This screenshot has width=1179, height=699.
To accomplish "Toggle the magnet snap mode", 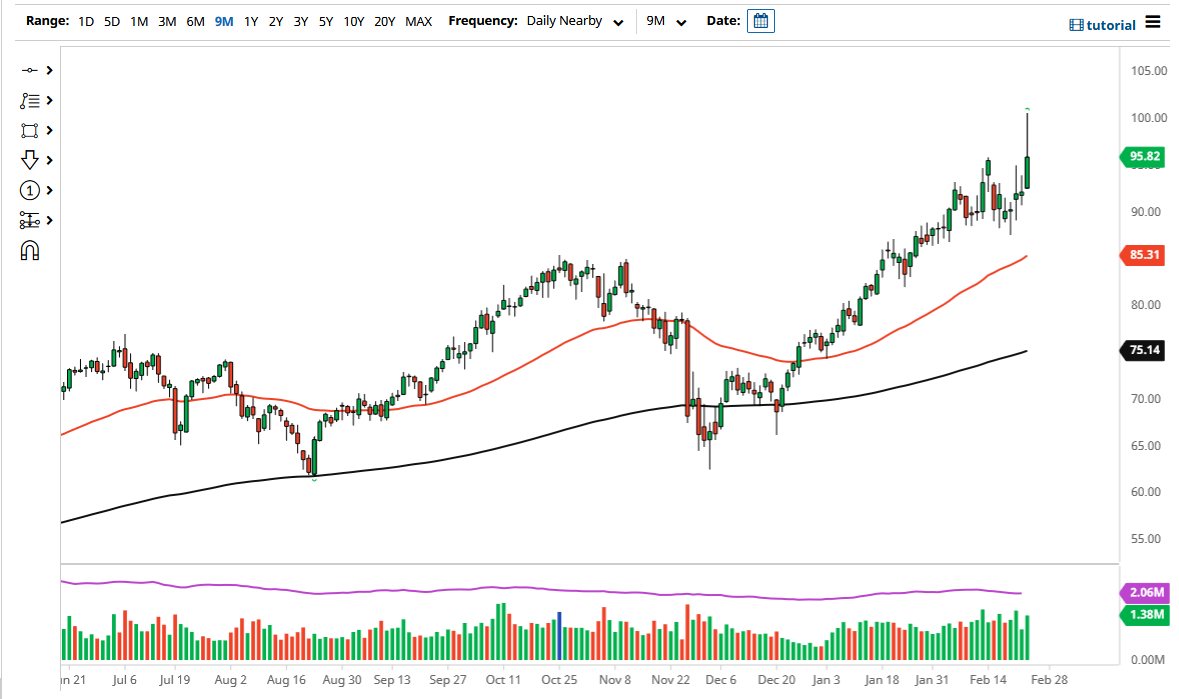I will point(30,250).
